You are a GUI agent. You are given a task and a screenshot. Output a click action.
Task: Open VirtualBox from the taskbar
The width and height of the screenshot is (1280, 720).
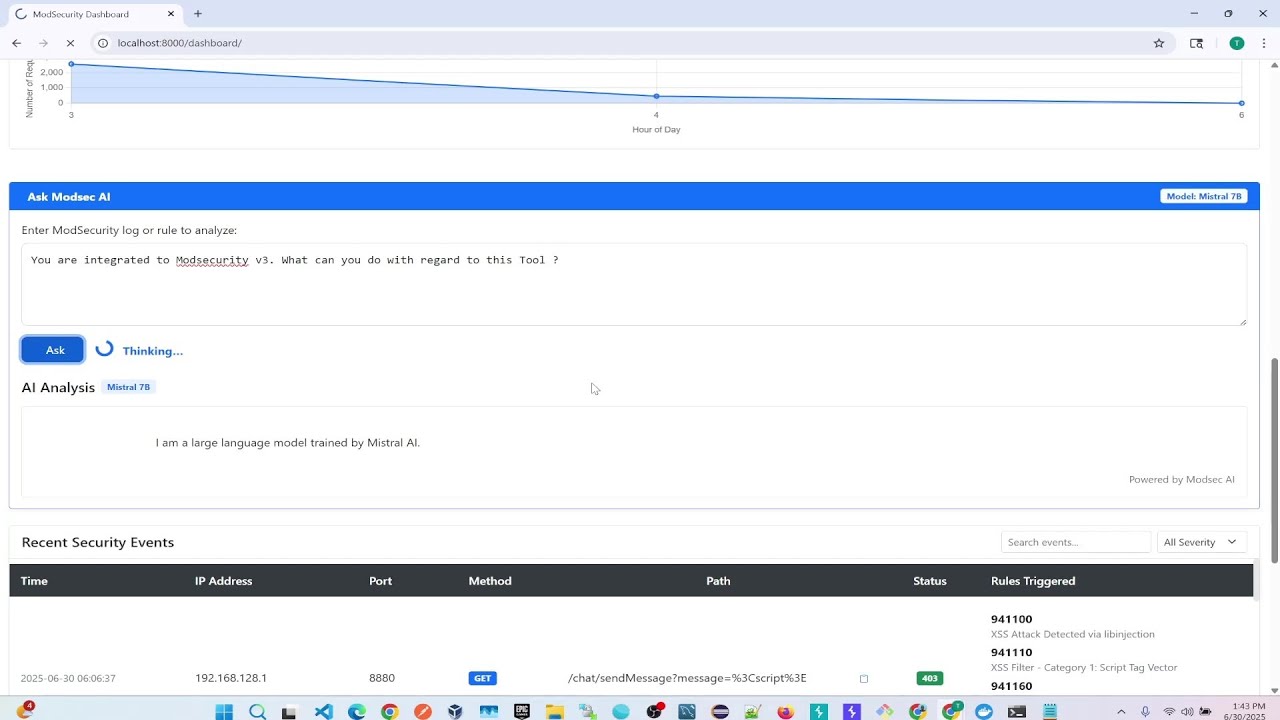(x=455, y=712)
